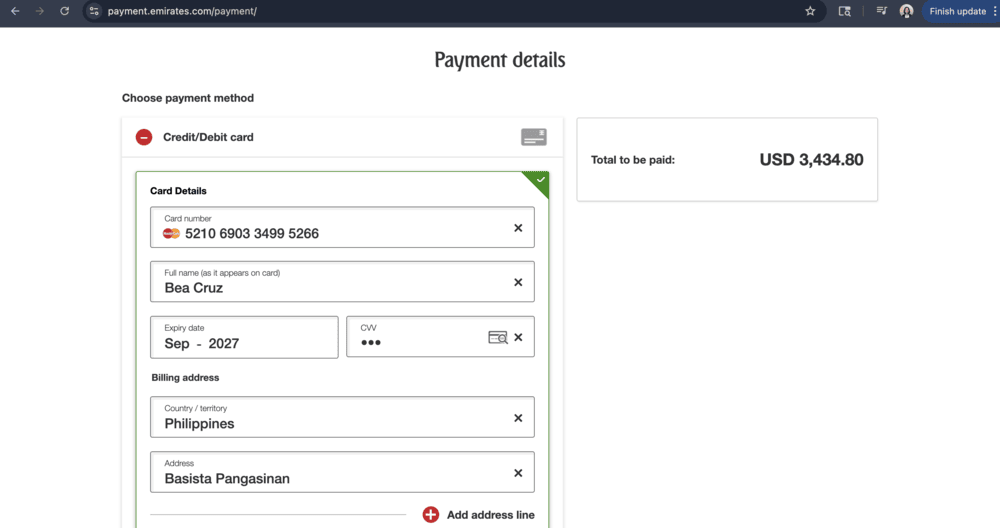Clear the Country / territory field
This screenshot has width=1000, height=528.
(x=518, y=418)
